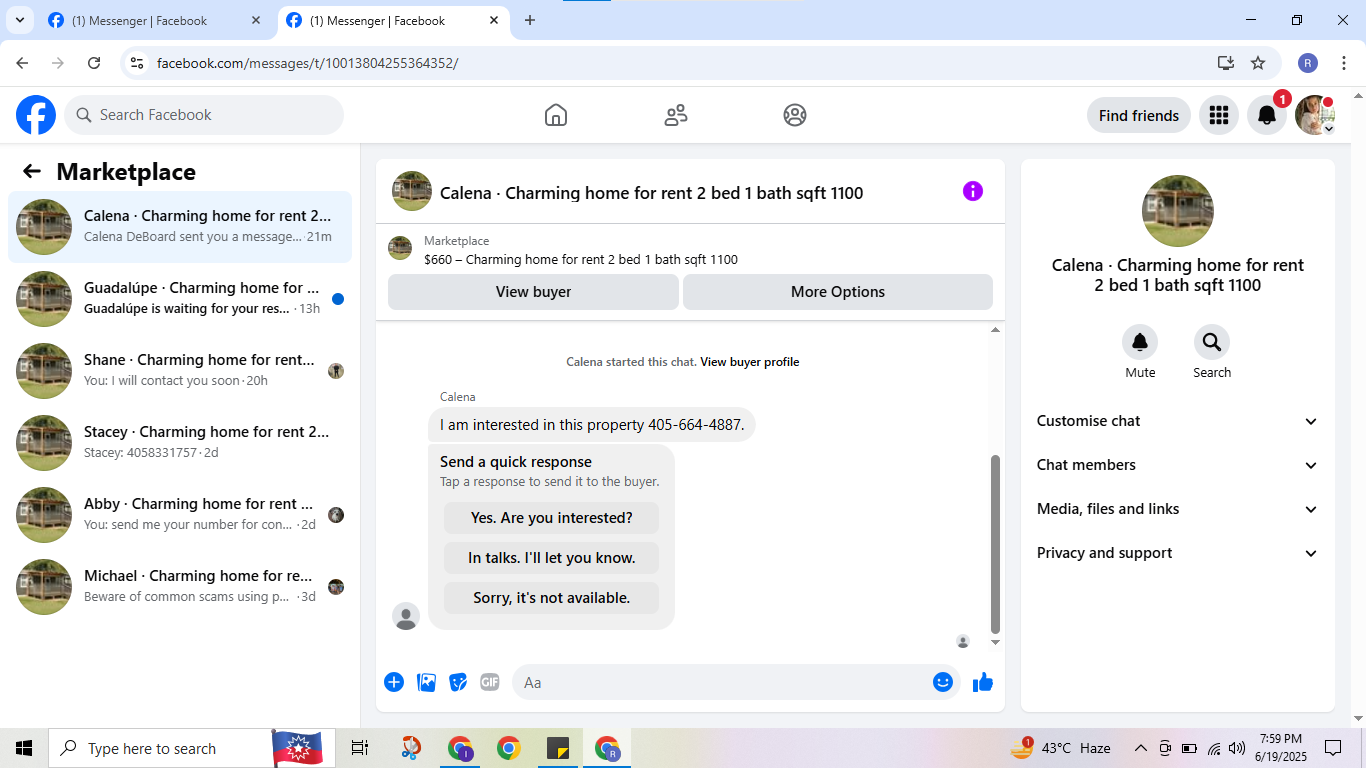Click the $660 Marketplace listing title text
1366x768 pixels.
tap(581, 260)
